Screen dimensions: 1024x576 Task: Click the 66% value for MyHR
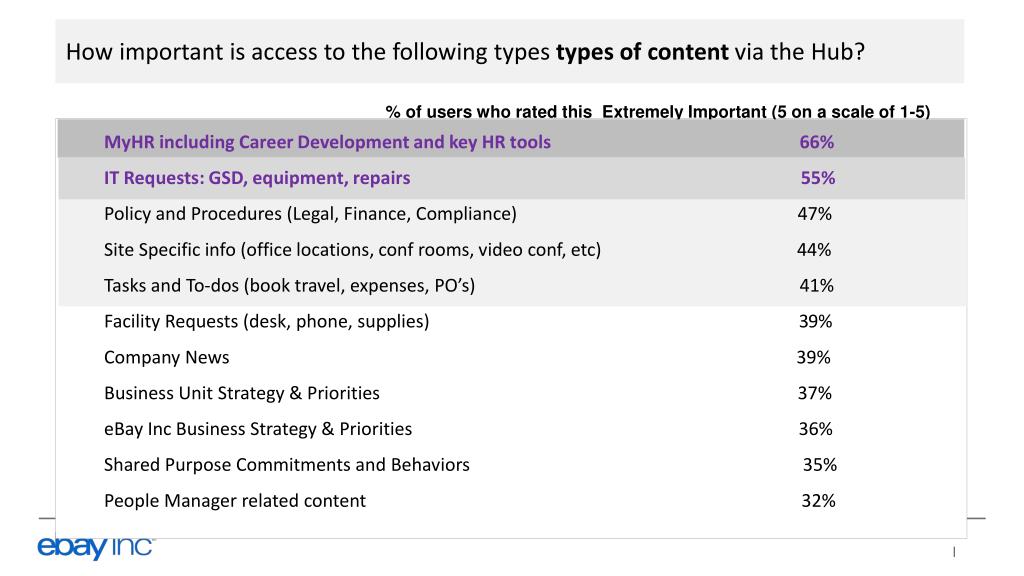pos(816,142)
